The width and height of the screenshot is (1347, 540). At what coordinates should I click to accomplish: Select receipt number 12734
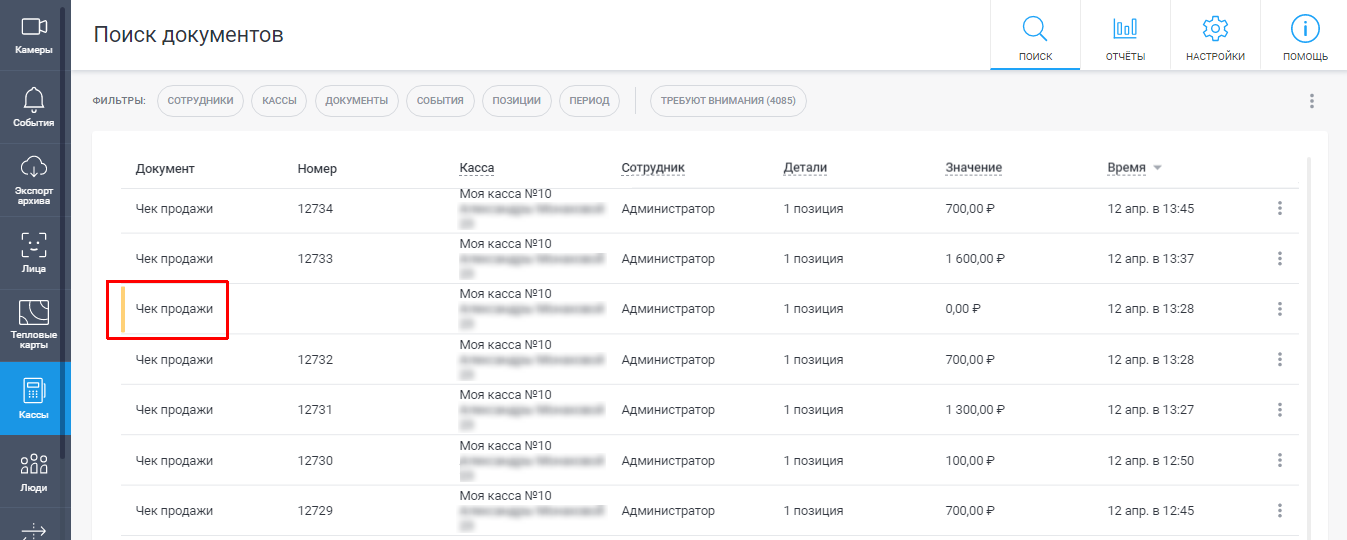(315, 209)
